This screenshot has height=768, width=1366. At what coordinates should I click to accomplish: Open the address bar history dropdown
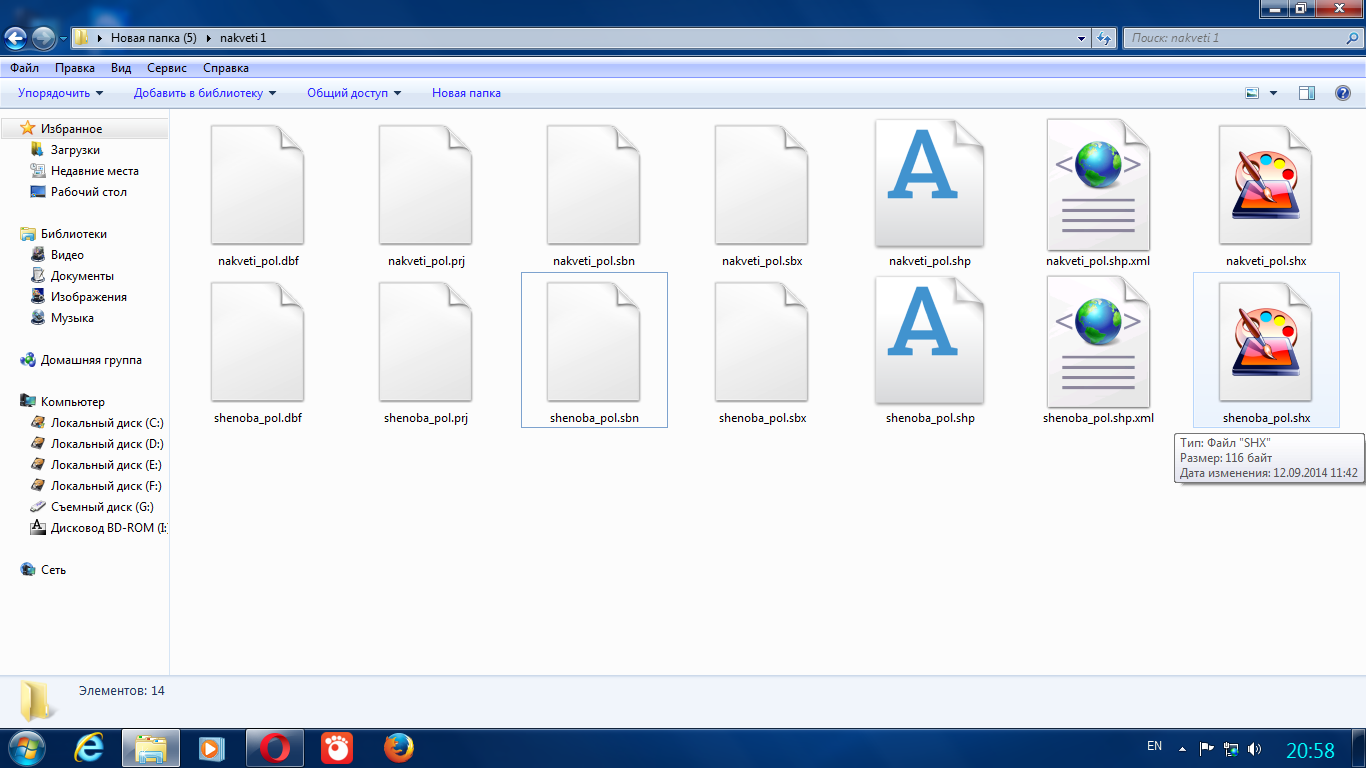[1082, 38]
